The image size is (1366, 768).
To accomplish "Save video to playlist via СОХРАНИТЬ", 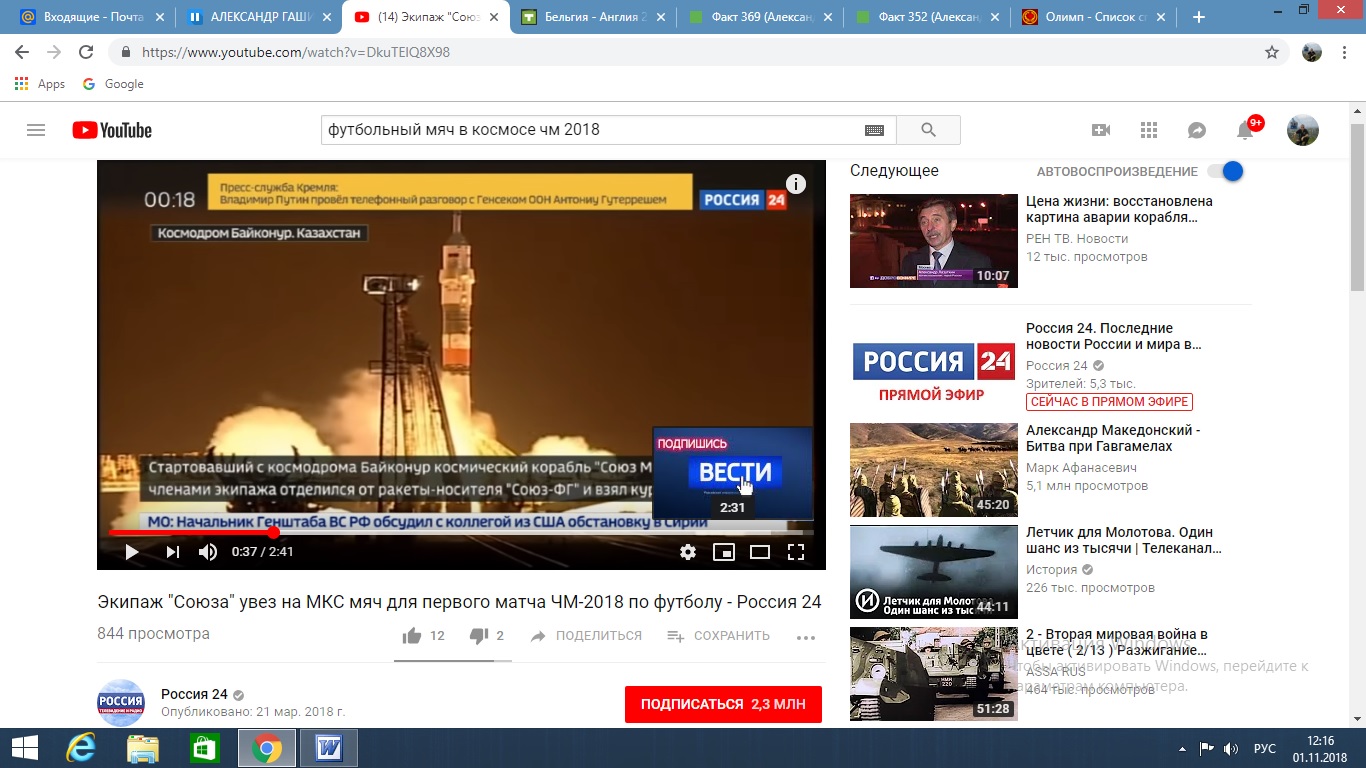I will (719, 636).
